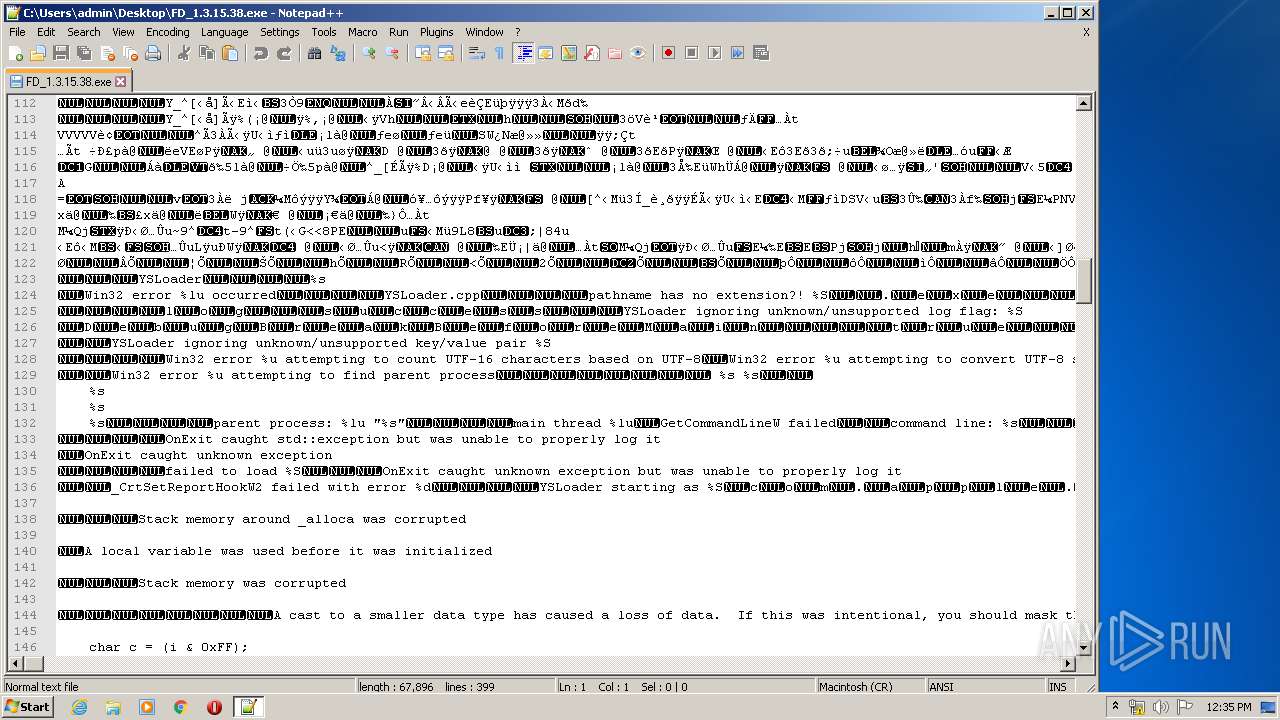This screenshot has width=1280, height=720.
Task: Open the File menu
Action: pyautogui.click(x=17, y=32)
